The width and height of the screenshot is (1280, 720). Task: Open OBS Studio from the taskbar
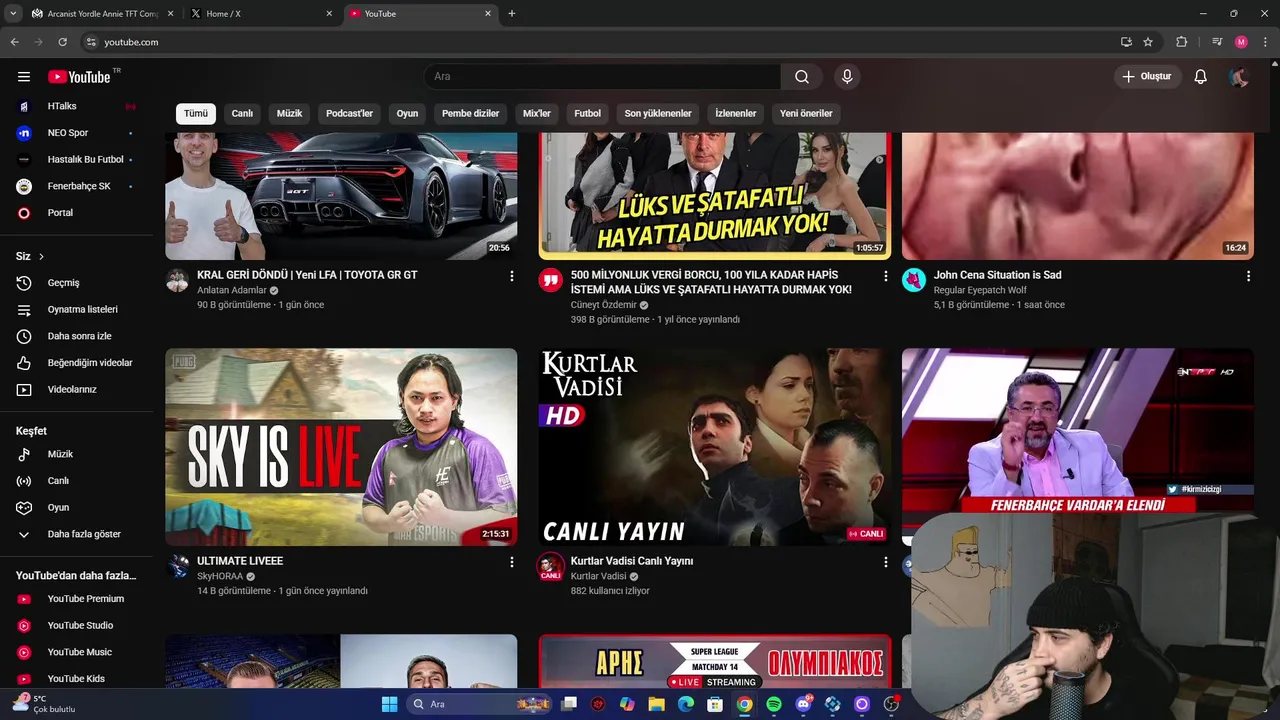click(891, 704)
